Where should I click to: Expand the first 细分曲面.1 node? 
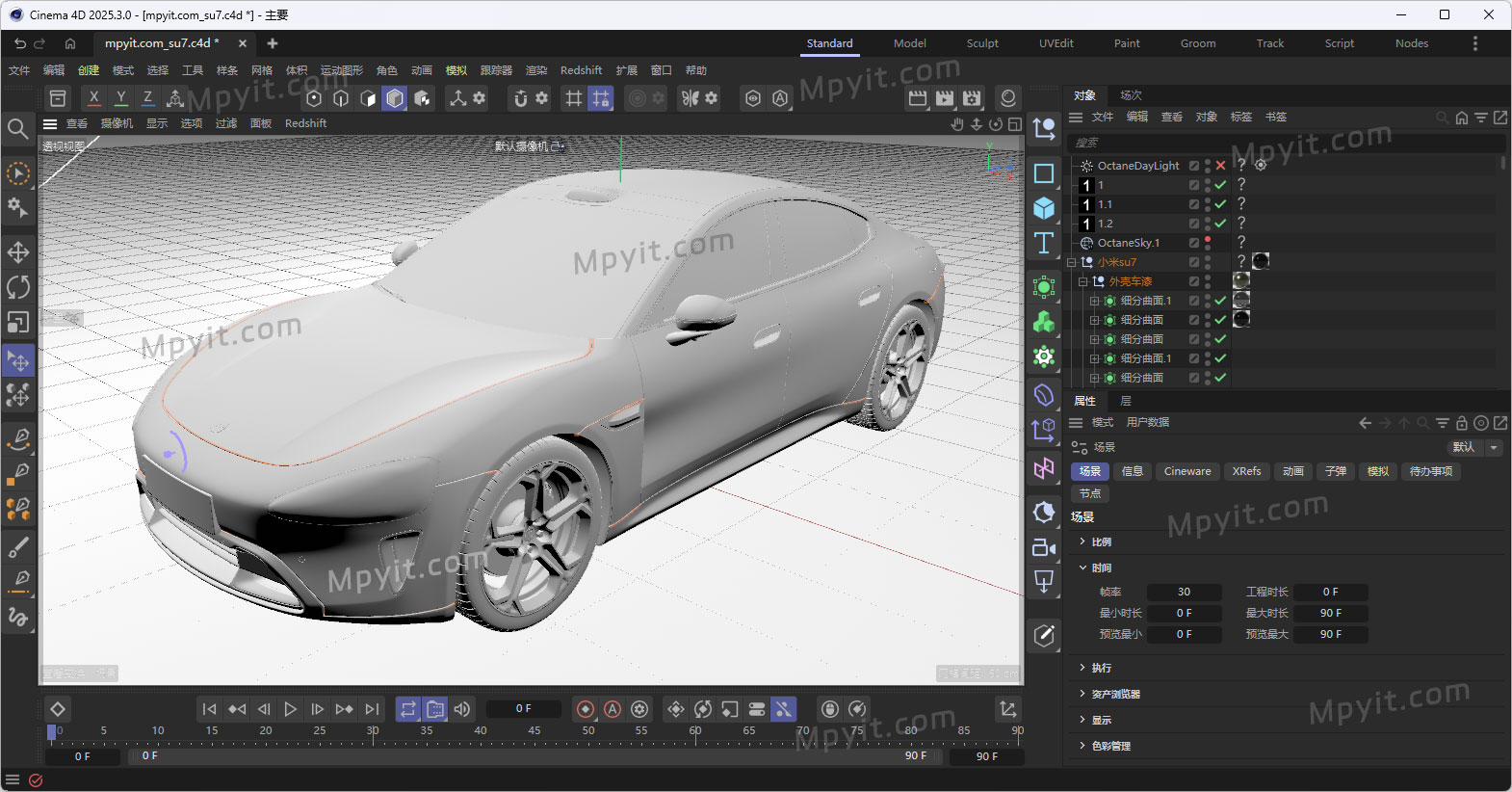pyautogui.click(x=1095, y=301)
